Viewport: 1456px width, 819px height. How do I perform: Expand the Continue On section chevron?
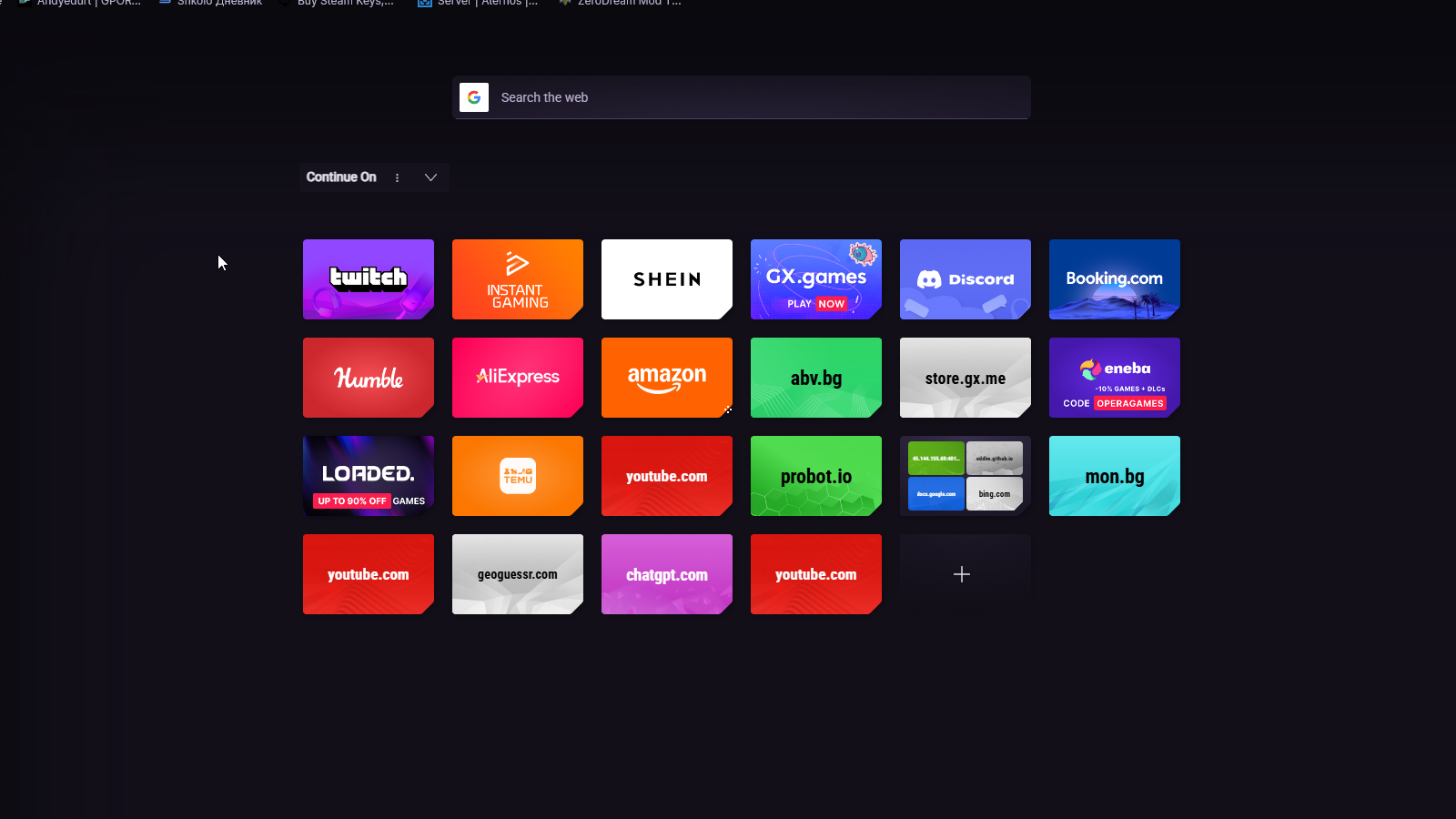click(x=430, y=177)
